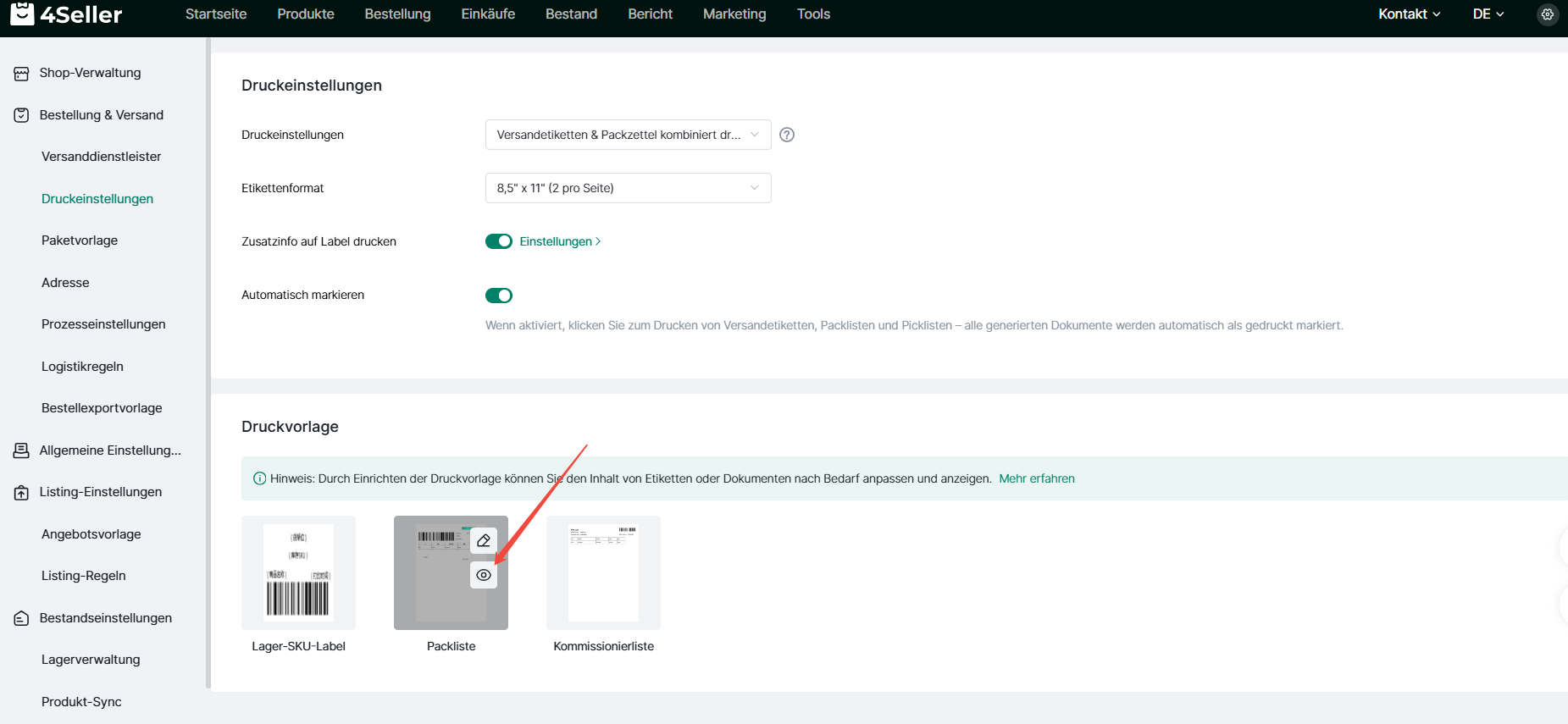Viewport: 1568px width, 724px height.
Task: Open Adresse in the sidebar
Action: 65,283
